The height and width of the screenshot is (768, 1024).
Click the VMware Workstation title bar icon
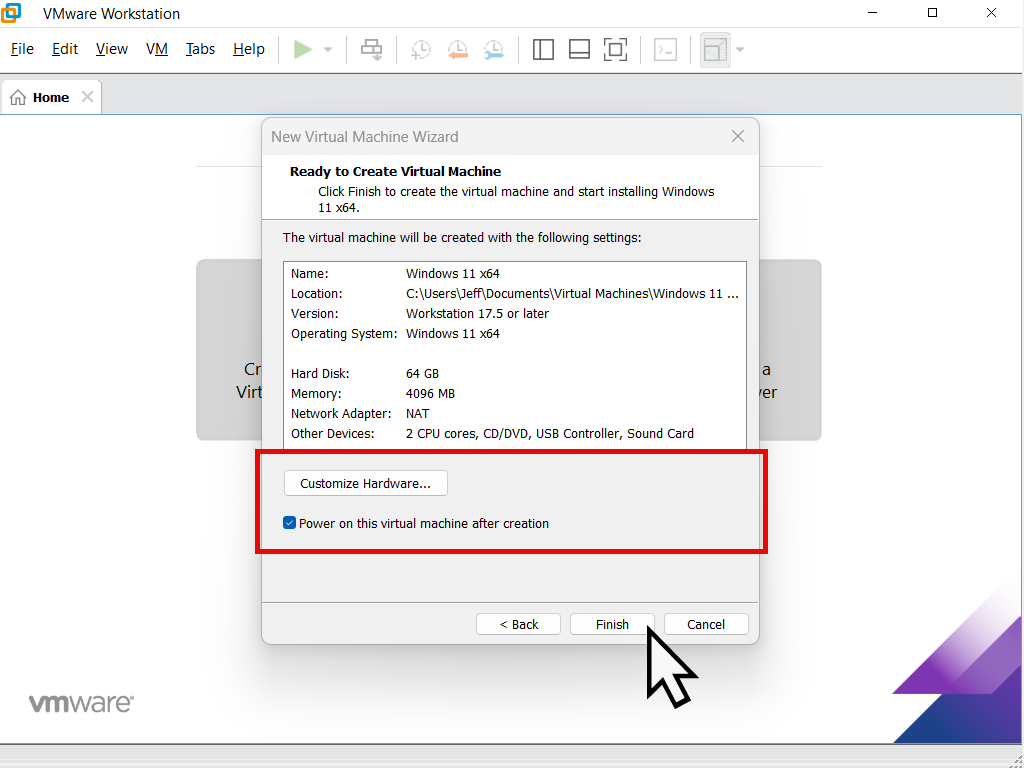(11, 13)
